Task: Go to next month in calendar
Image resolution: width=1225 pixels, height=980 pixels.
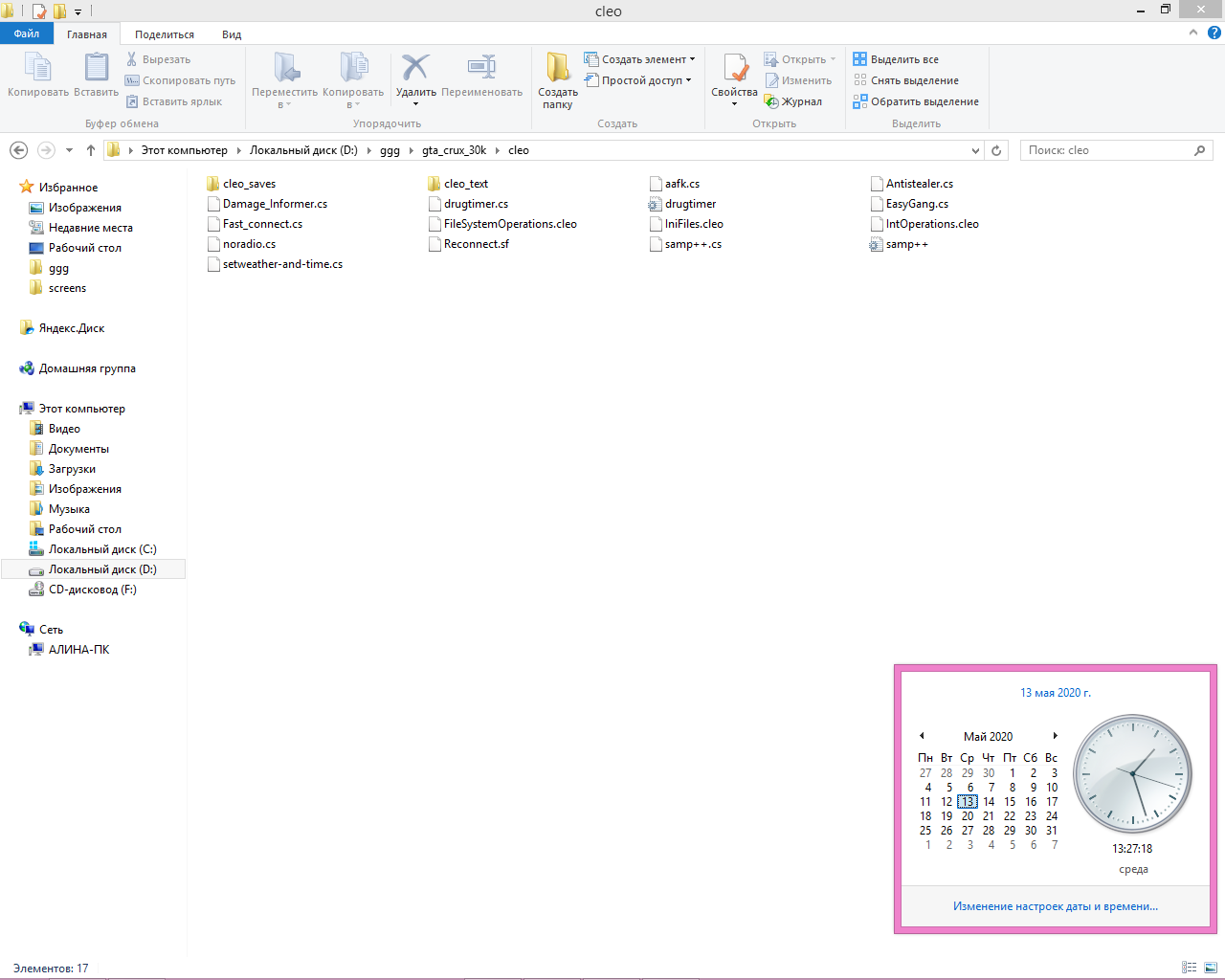Action: point(1055,736)
